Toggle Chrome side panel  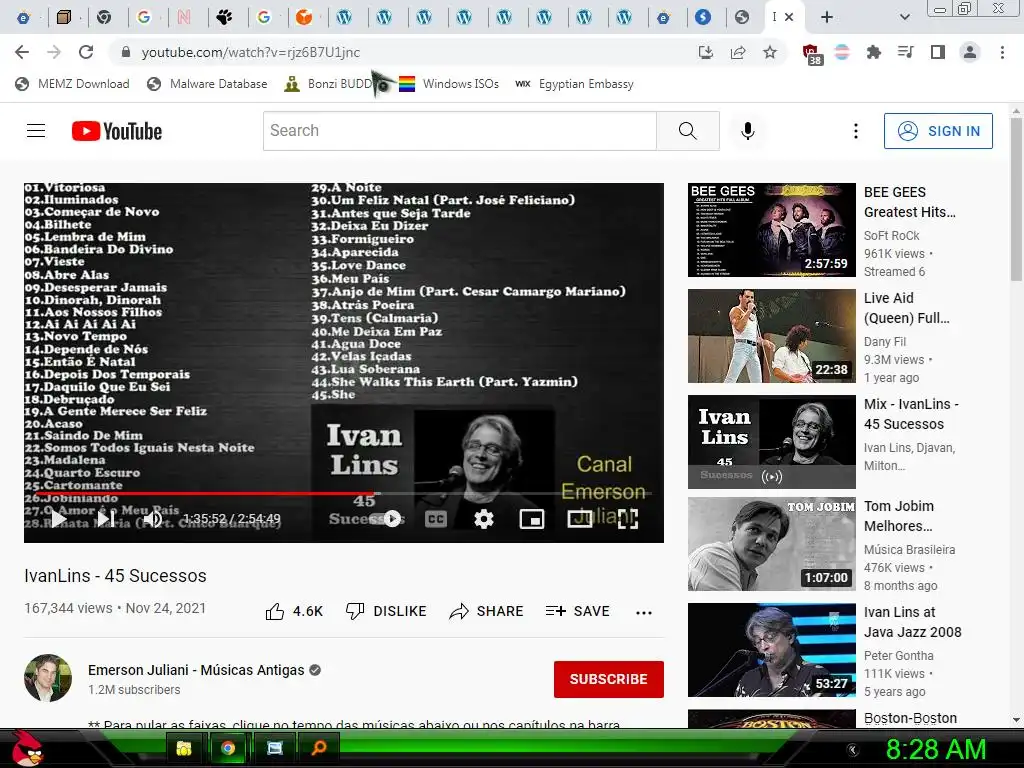pyautogui.click(x=938, y=52)
